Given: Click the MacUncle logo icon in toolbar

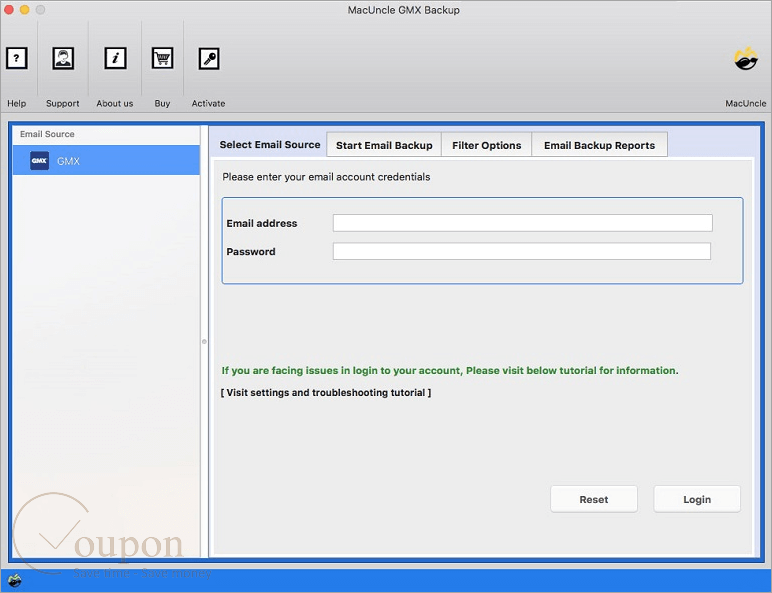Looking at the screenshot, I should [746, 59].
